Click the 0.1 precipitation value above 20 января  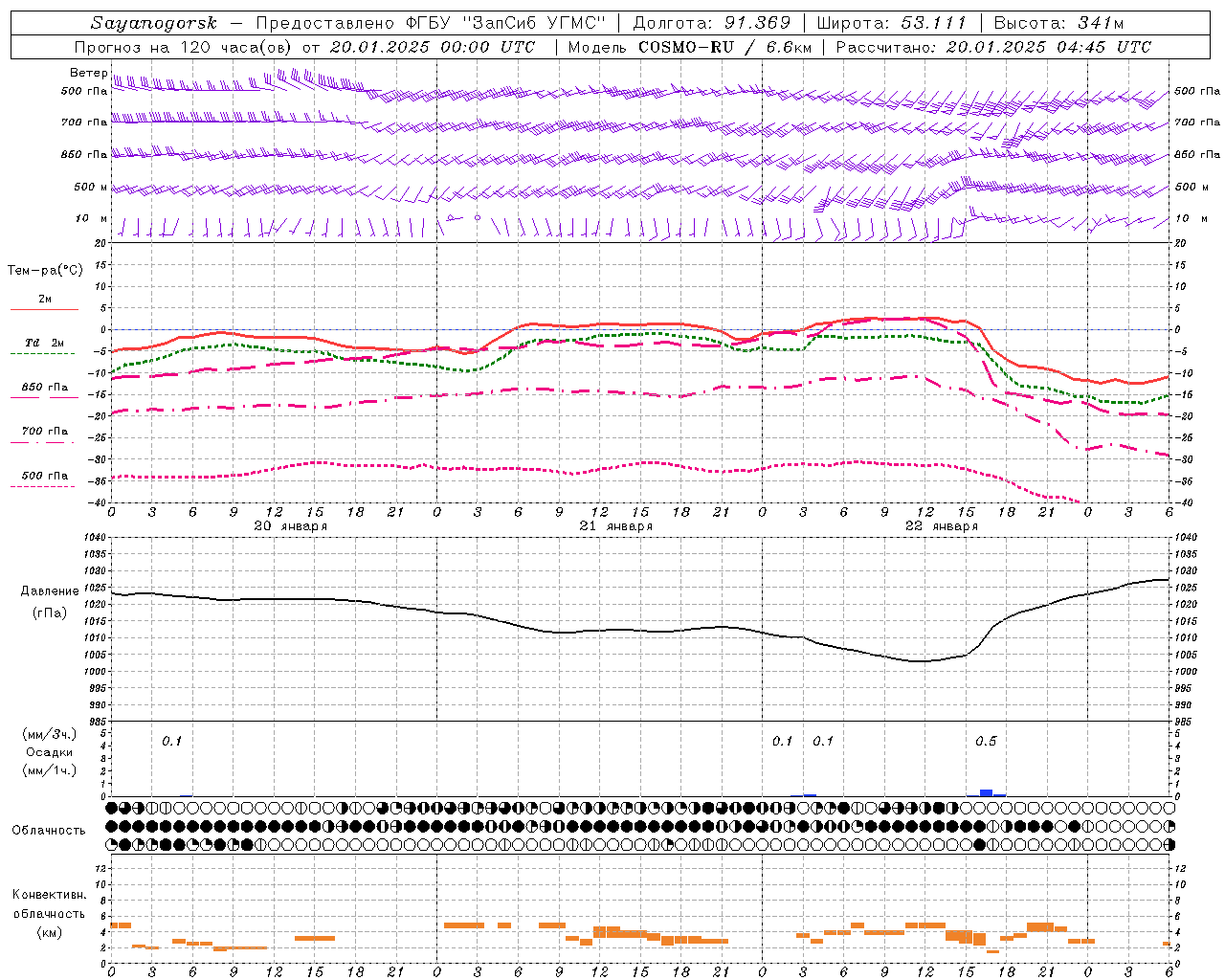pos(171,741)
